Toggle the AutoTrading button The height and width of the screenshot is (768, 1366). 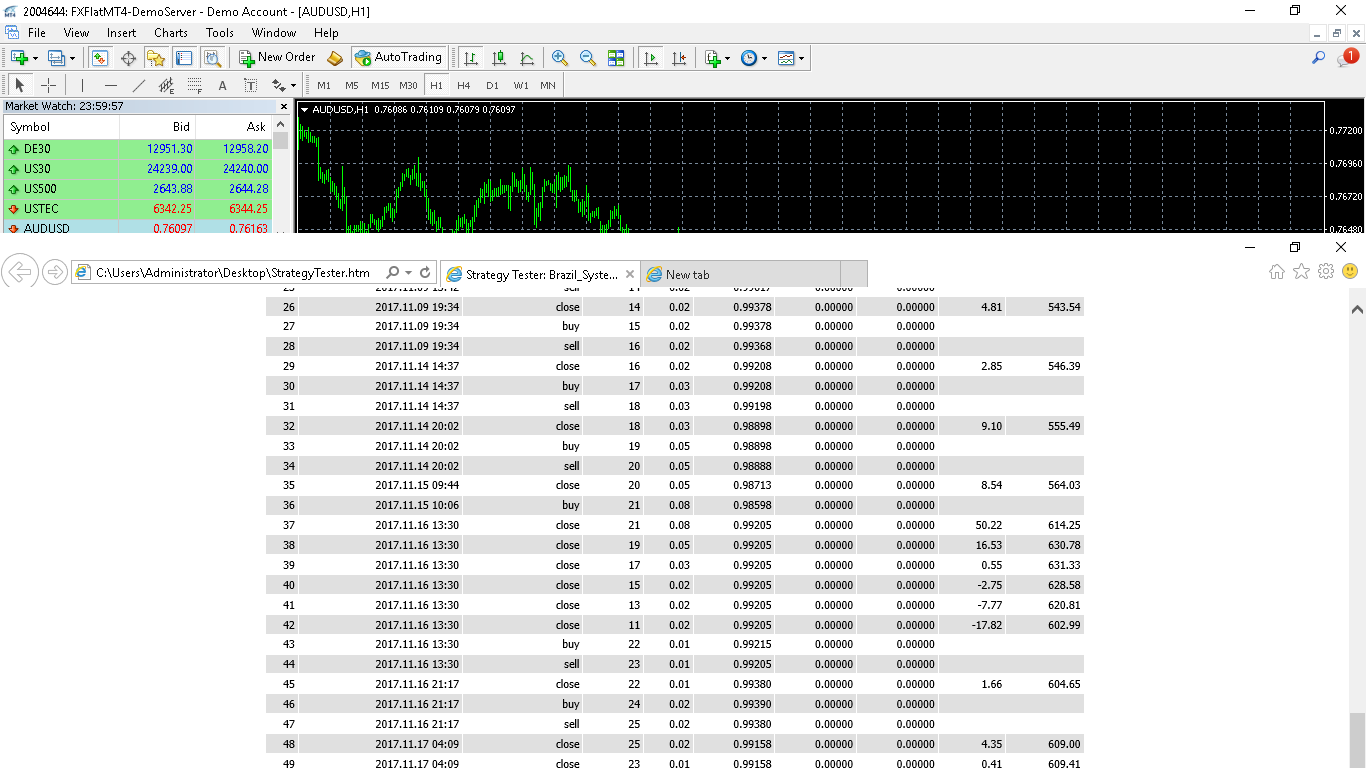point(398,58)
